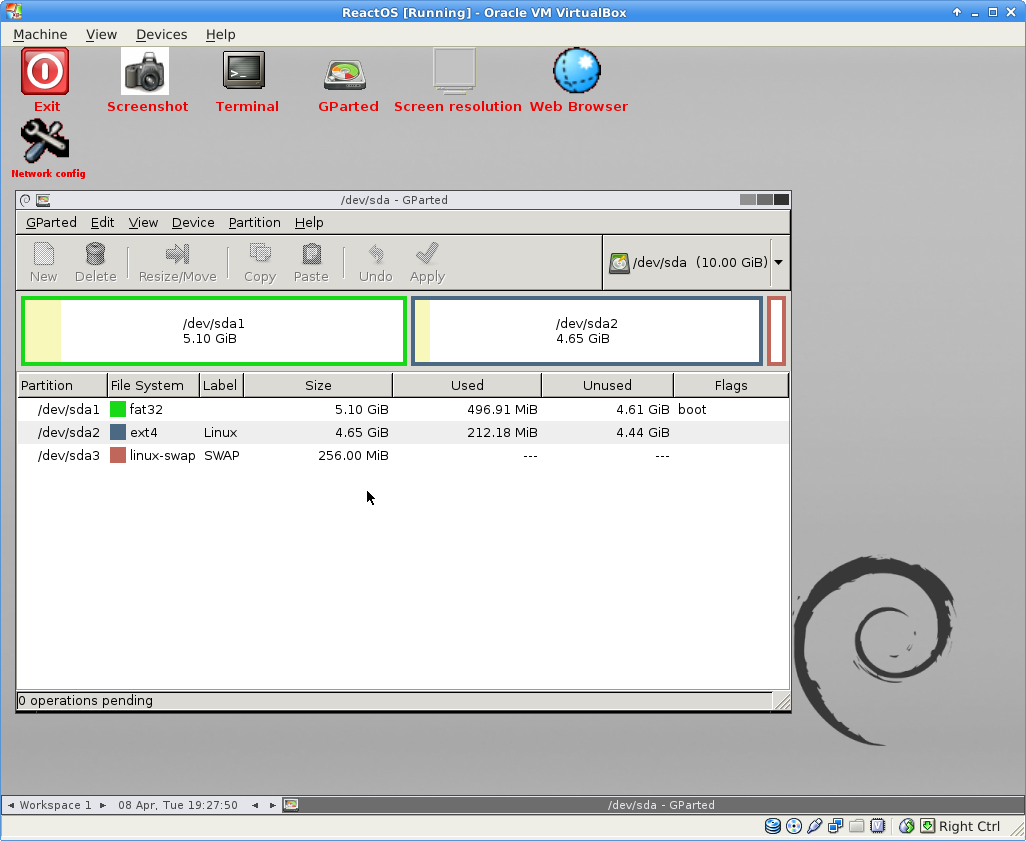This screenshot has width=1026, height=841.
Task: Open the /dev/sda device selector dropdown
Action: pyautogui.click(x=777, y=262)
